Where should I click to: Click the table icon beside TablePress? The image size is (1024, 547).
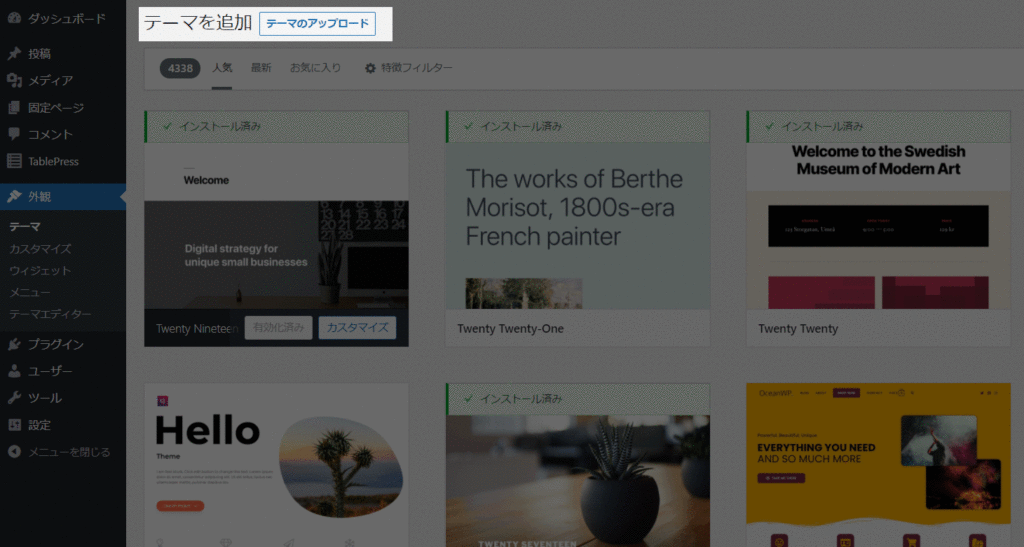pos(14,161)
